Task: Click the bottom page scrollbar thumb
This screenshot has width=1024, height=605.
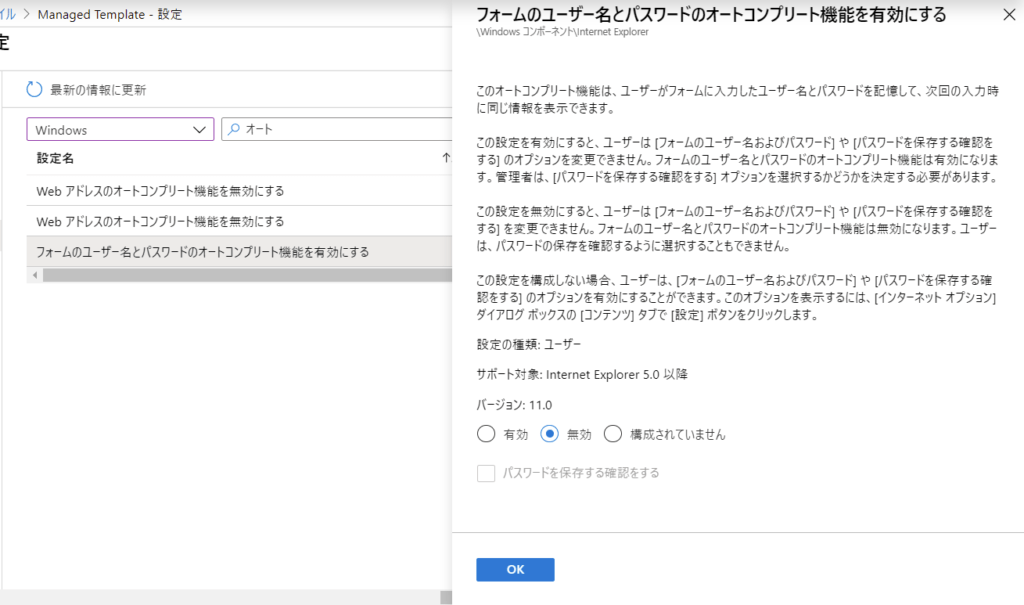Action: pyautogui.click(x=446, y=597)
